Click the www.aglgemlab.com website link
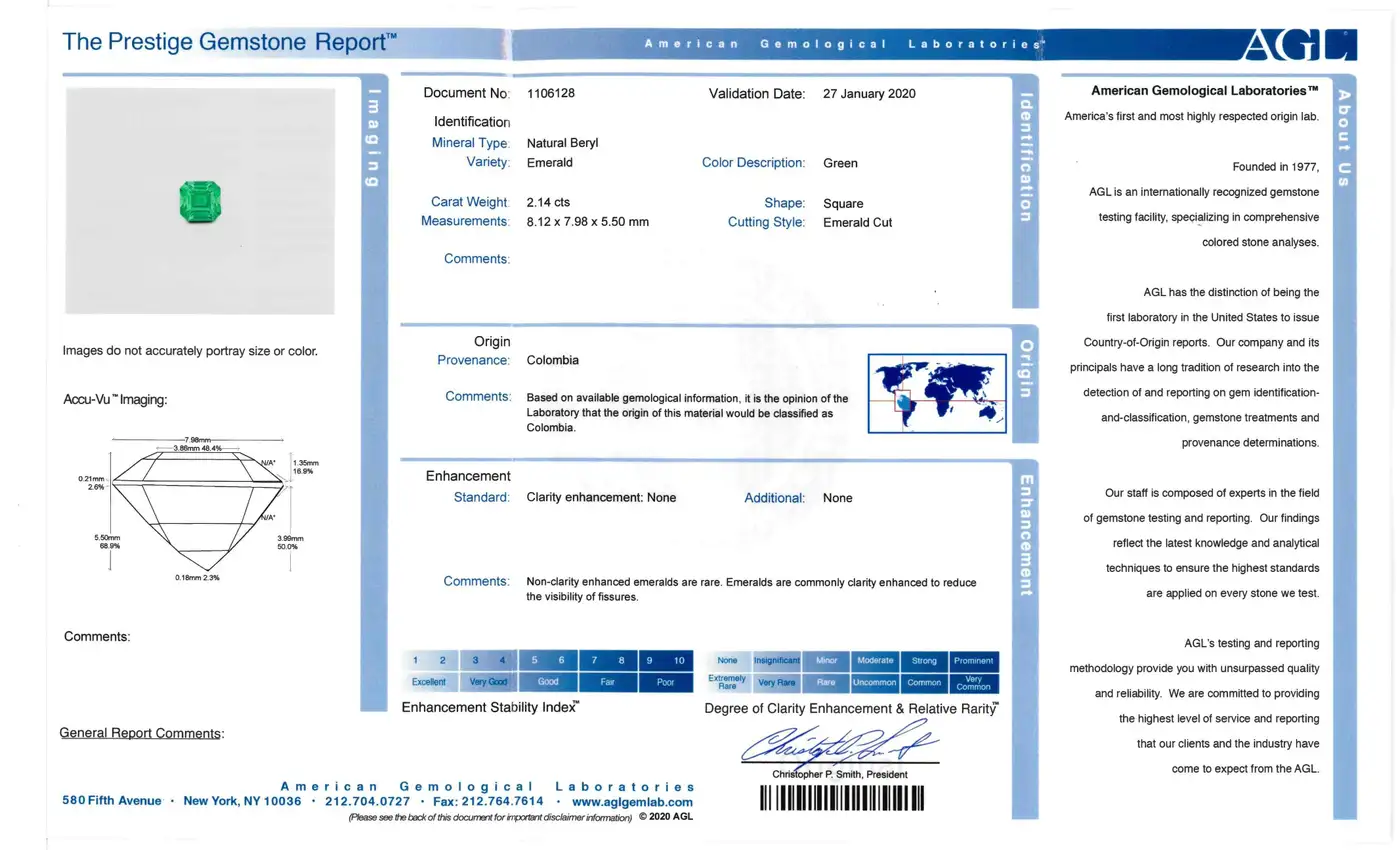Viewport: 1400px width, 850px height. (x=632, y=802)
